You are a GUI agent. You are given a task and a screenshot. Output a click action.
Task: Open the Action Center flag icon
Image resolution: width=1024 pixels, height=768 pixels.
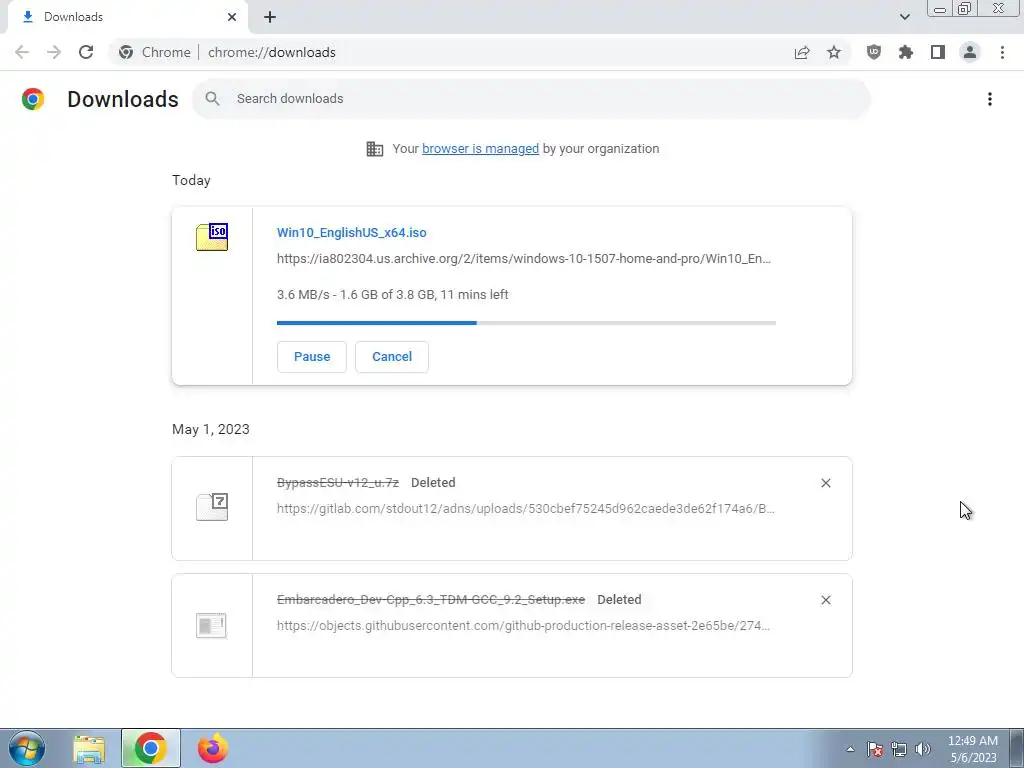tap(875, 749)
